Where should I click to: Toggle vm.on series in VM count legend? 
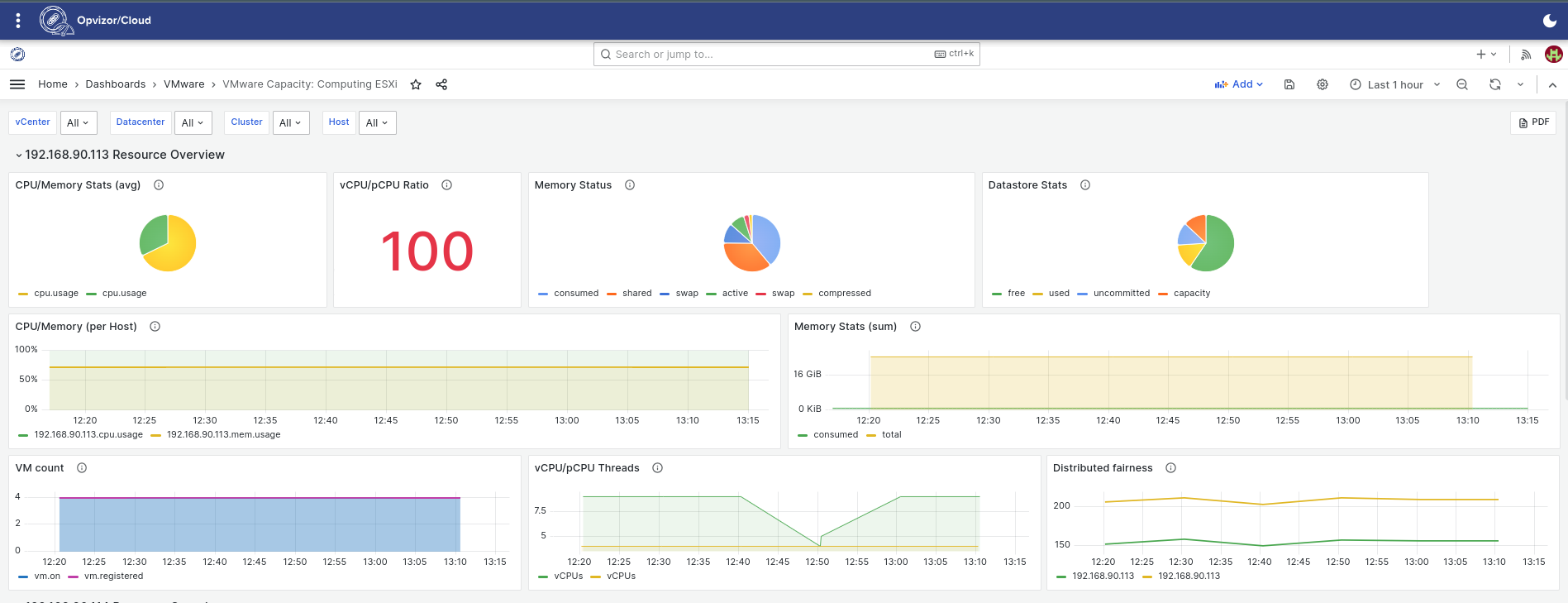pyautogui.click(x=47, y=577)
